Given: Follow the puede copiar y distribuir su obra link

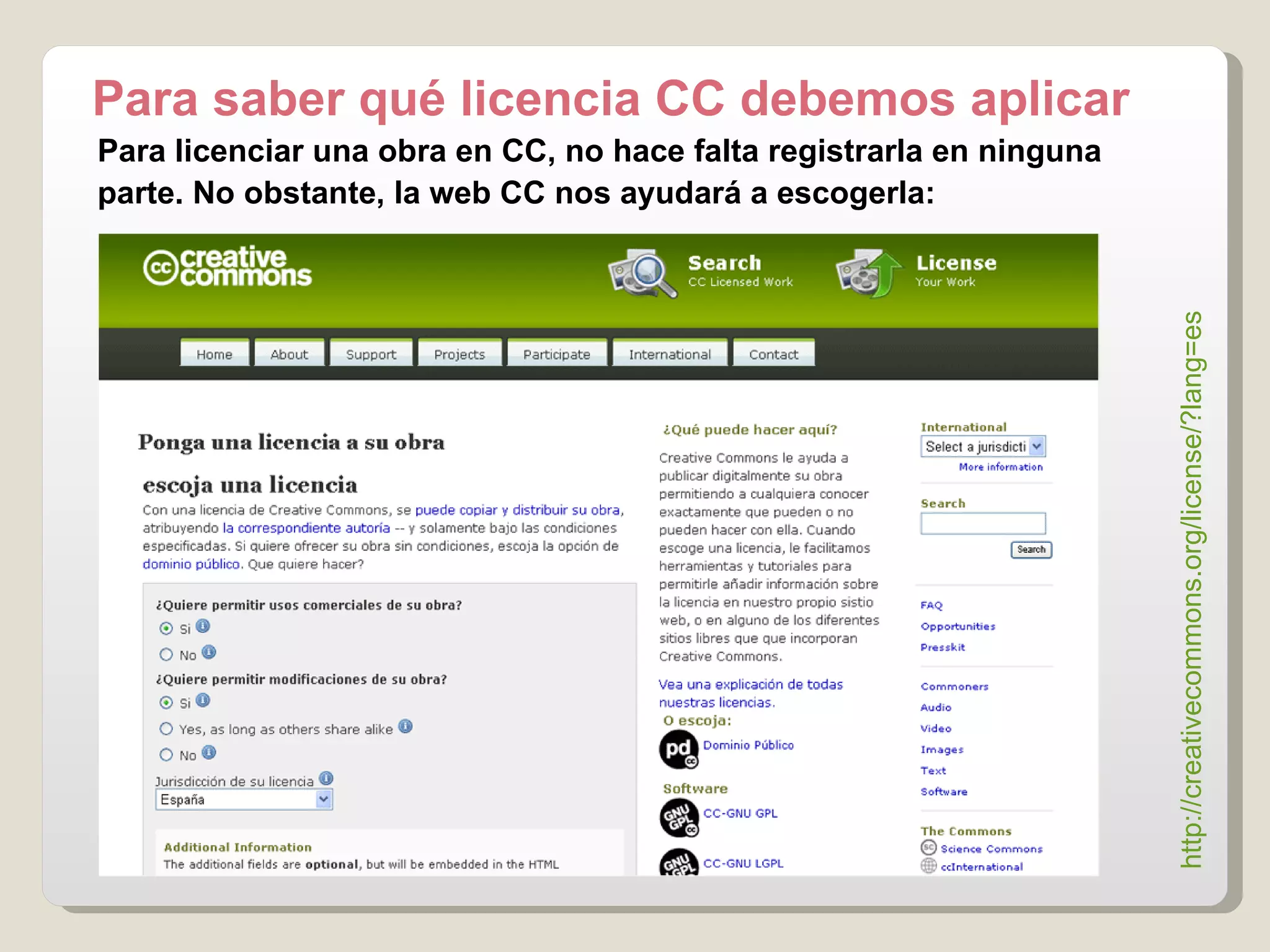Looking at the screenshot, I should click(x=518, y=510).
